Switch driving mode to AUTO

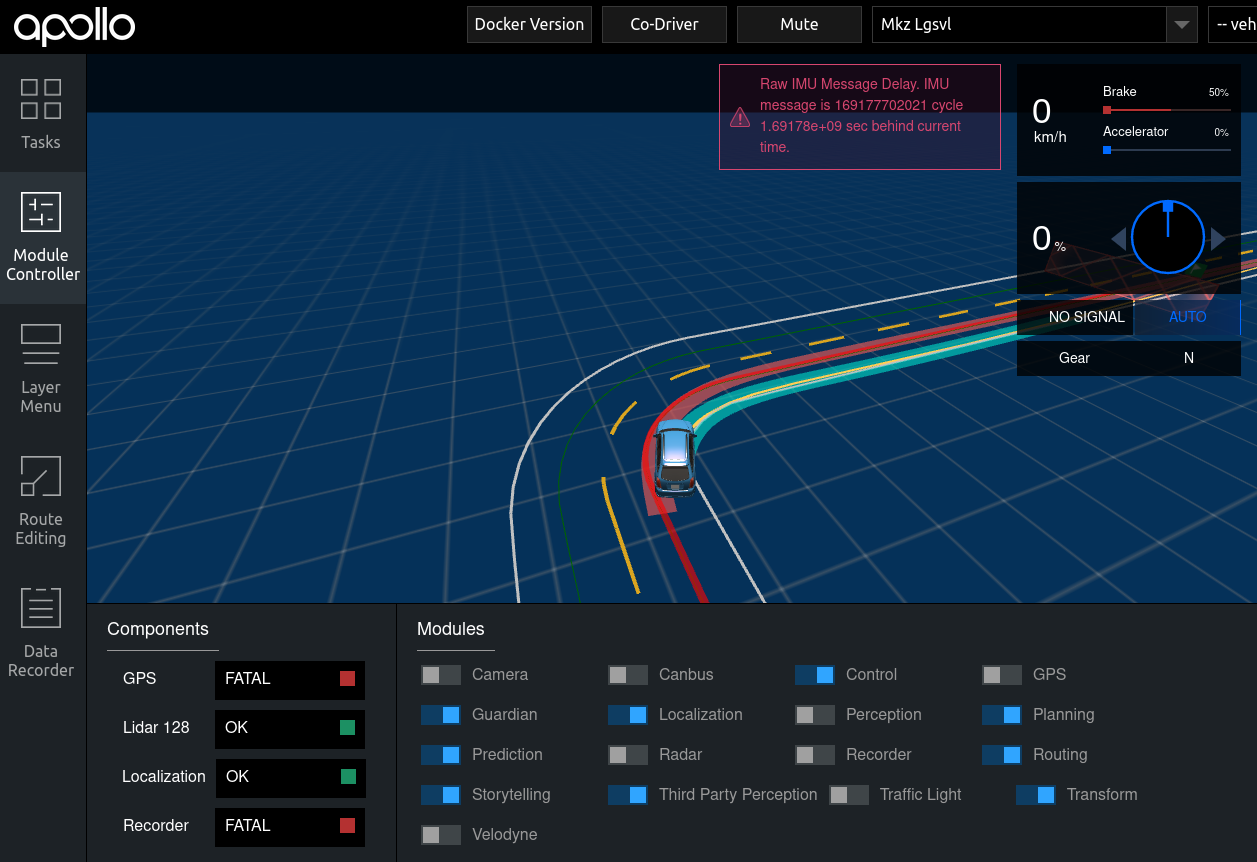point(1188,317)
